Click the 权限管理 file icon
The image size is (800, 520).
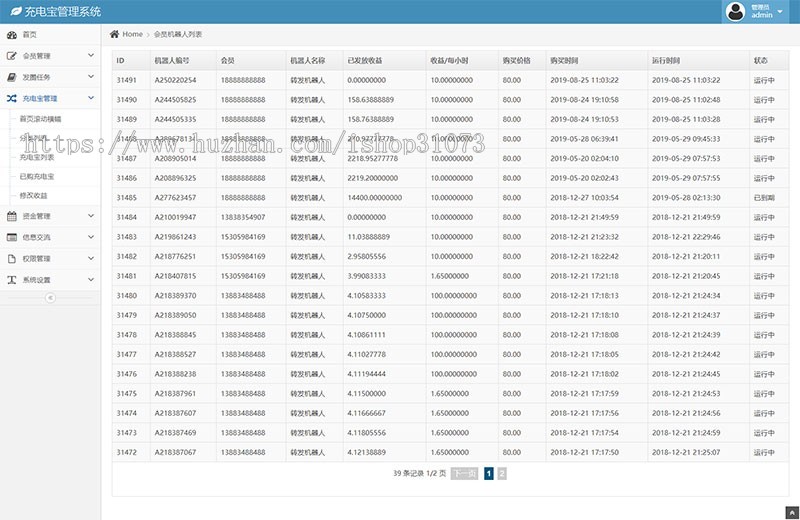12,259
